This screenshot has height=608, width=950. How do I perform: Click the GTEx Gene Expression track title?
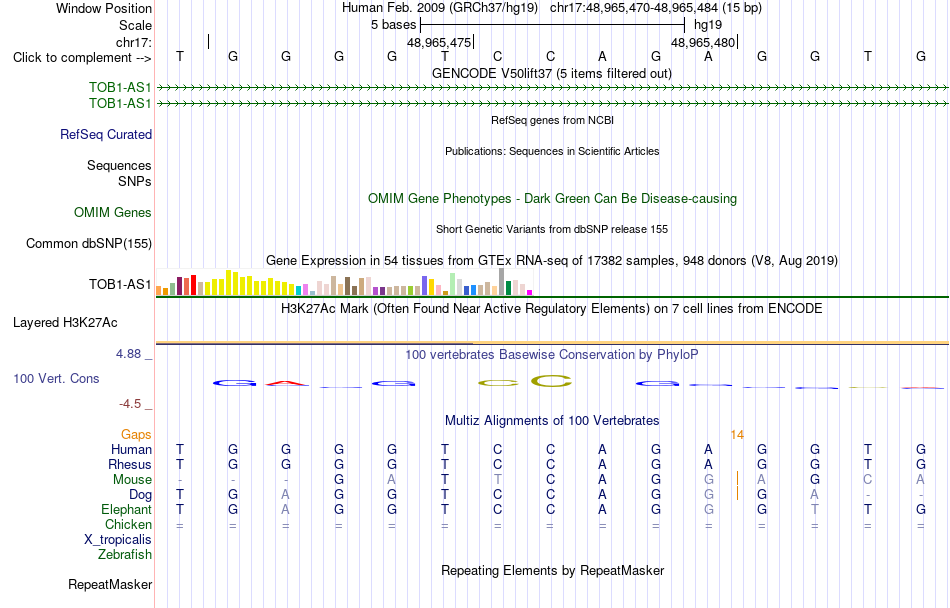click(552, 260)
